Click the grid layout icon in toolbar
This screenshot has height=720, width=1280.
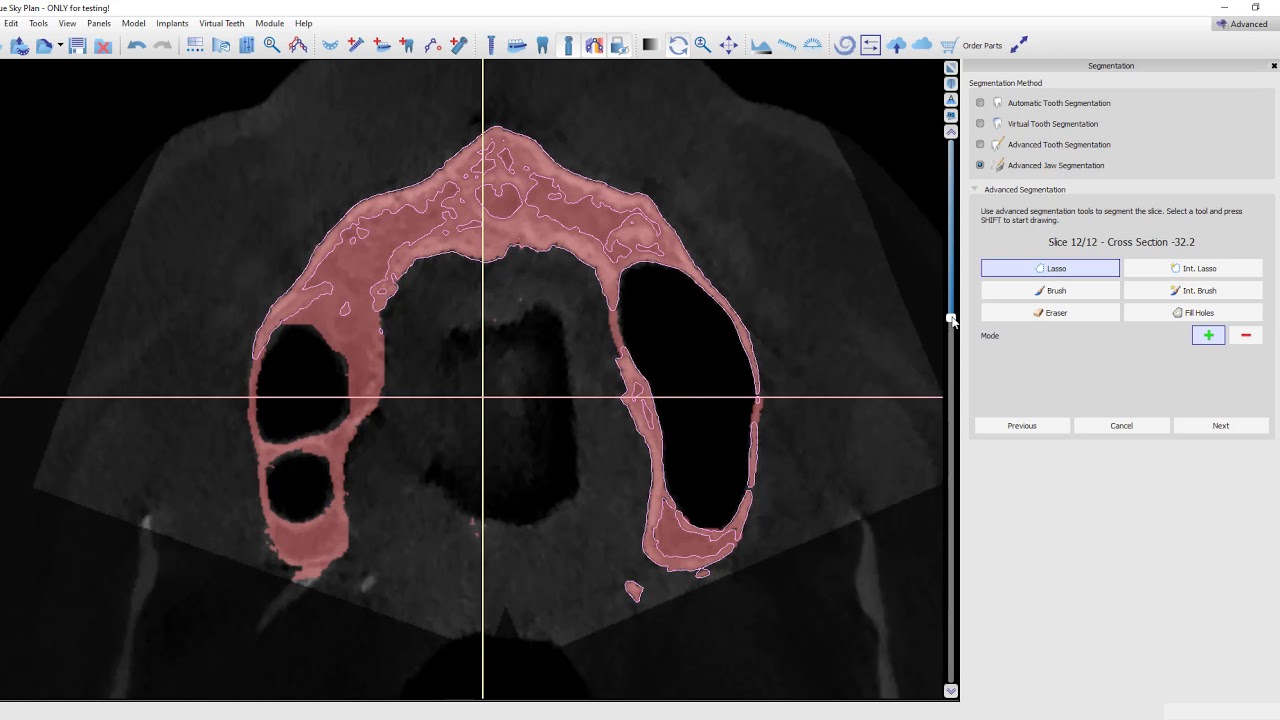(x=195, y=45)
